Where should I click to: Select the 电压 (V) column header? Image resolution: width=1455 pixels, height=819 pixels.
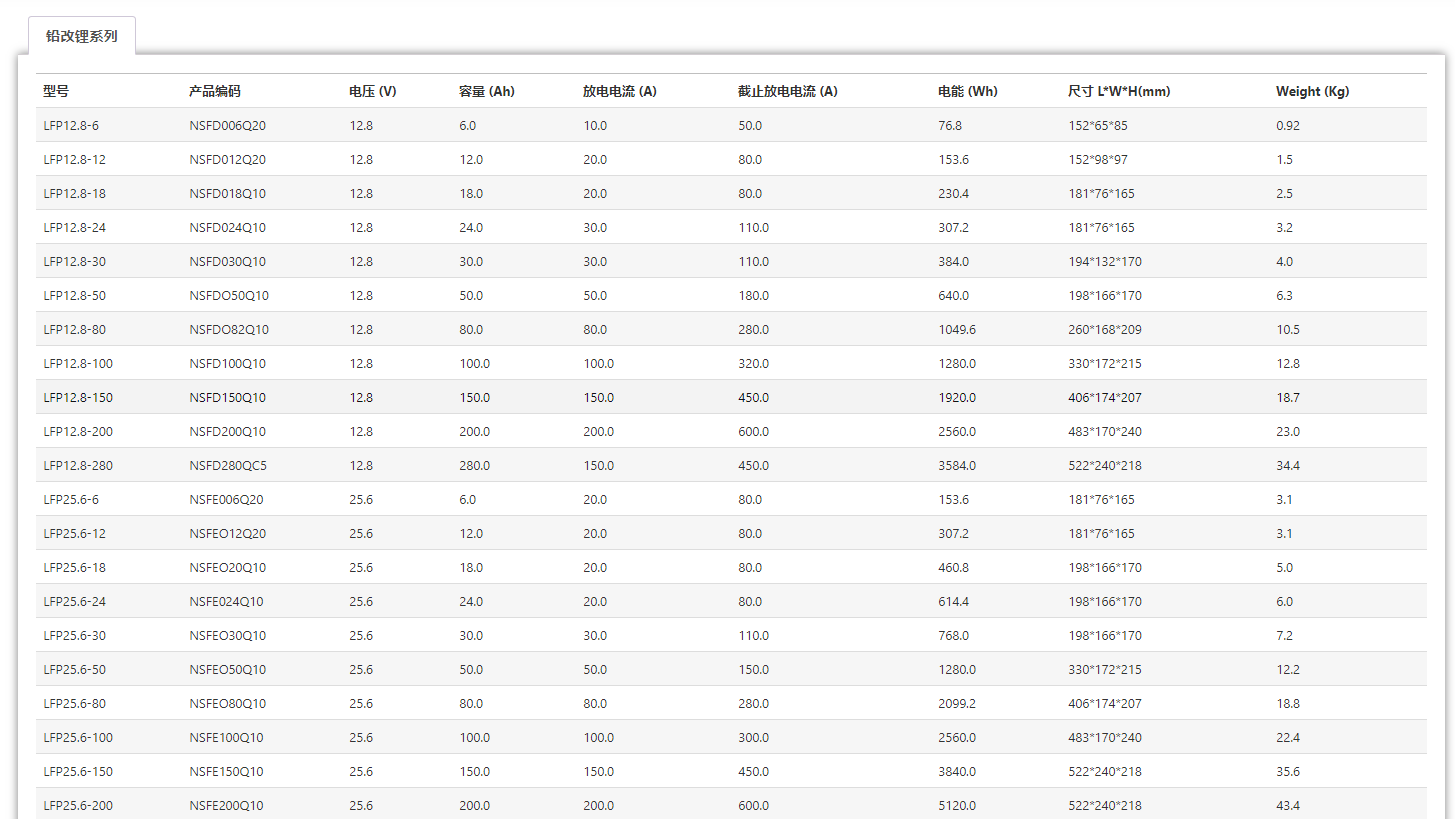coord(373,91)
